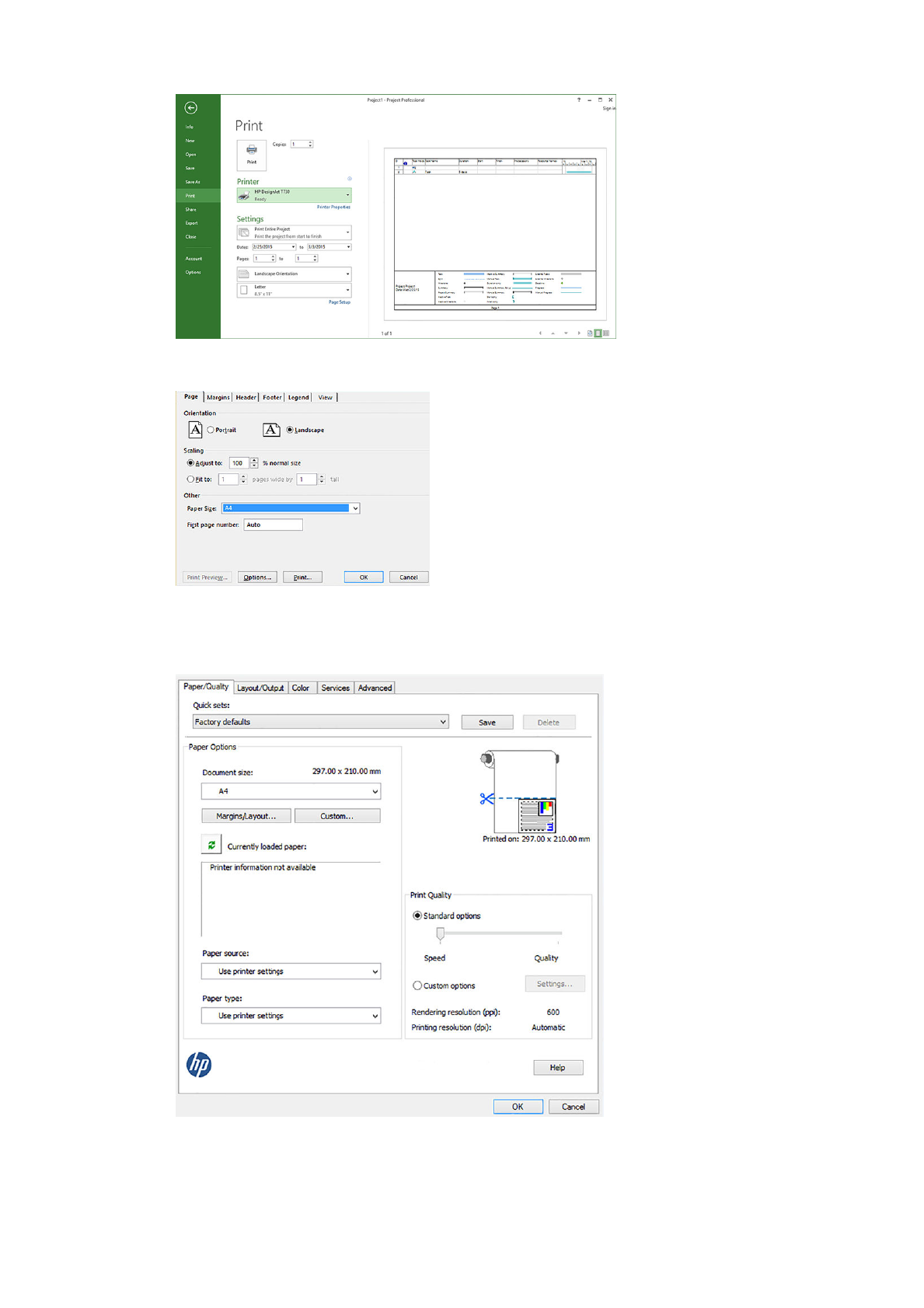Click the portrait page orientation icon
924x1308 pixels.
point(195,430)
